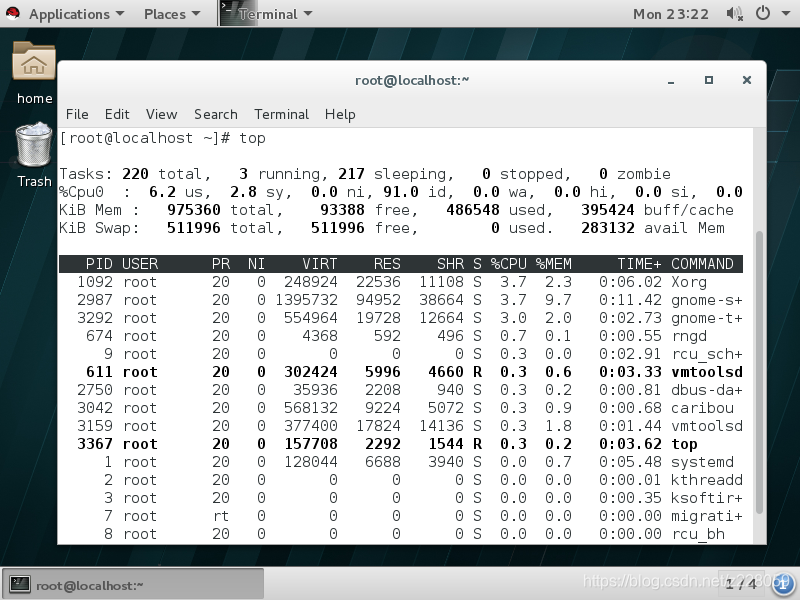Click the Red Hat logo in top bar
800x600 pixels.
pos(13,13)
